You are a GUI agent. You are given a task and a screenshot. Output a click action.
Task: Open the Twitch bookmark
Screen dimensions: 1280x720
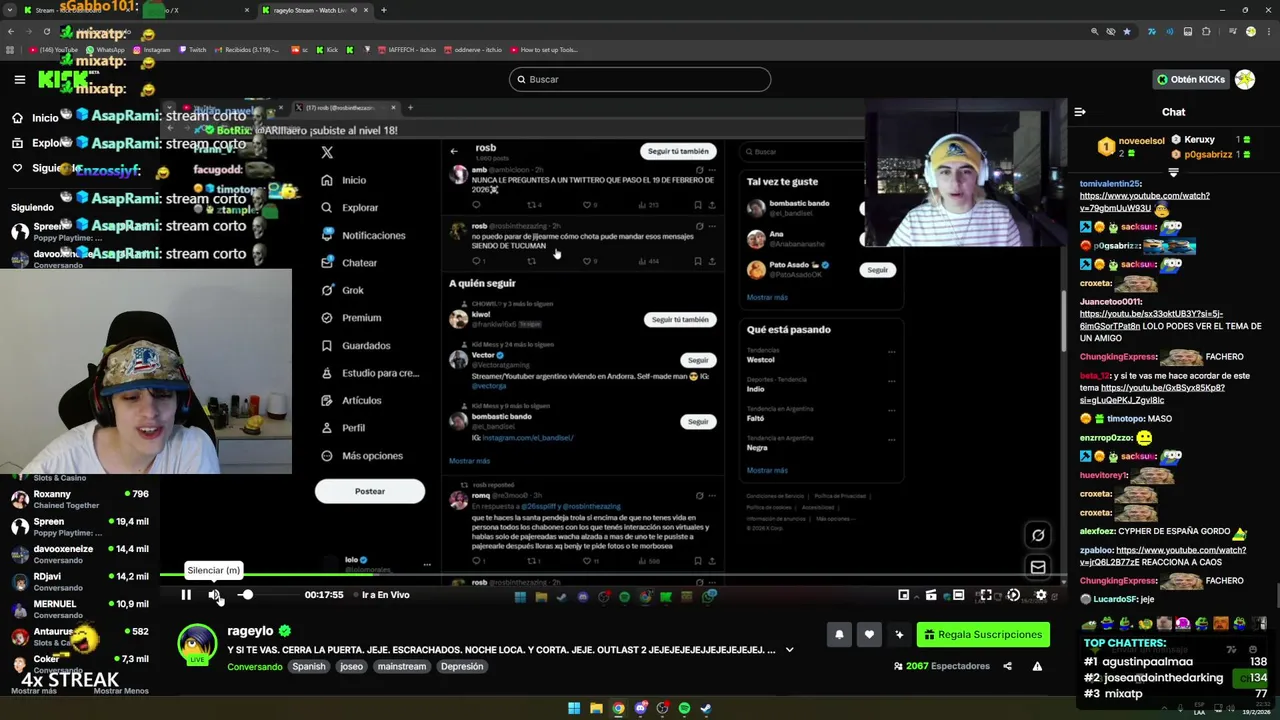pyautogui.click(x=192, y=50)
